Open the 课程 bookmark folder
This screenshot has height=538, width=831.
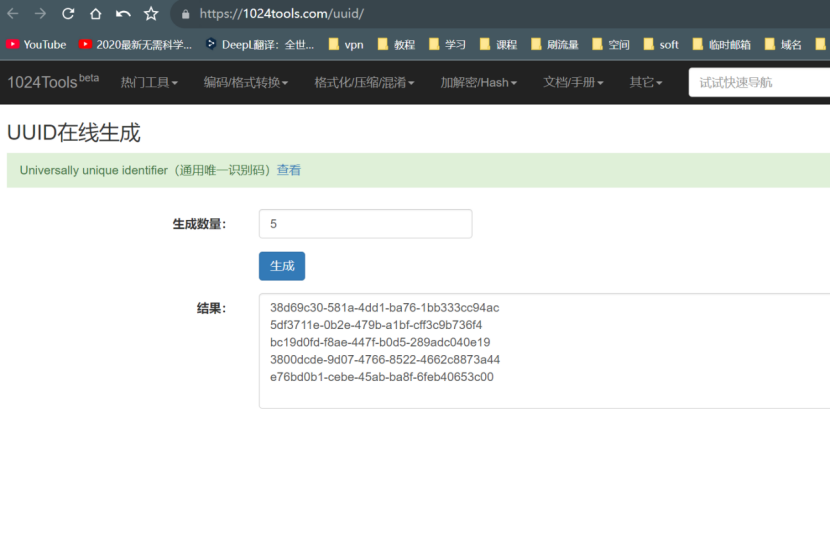[x=498, y=45]
